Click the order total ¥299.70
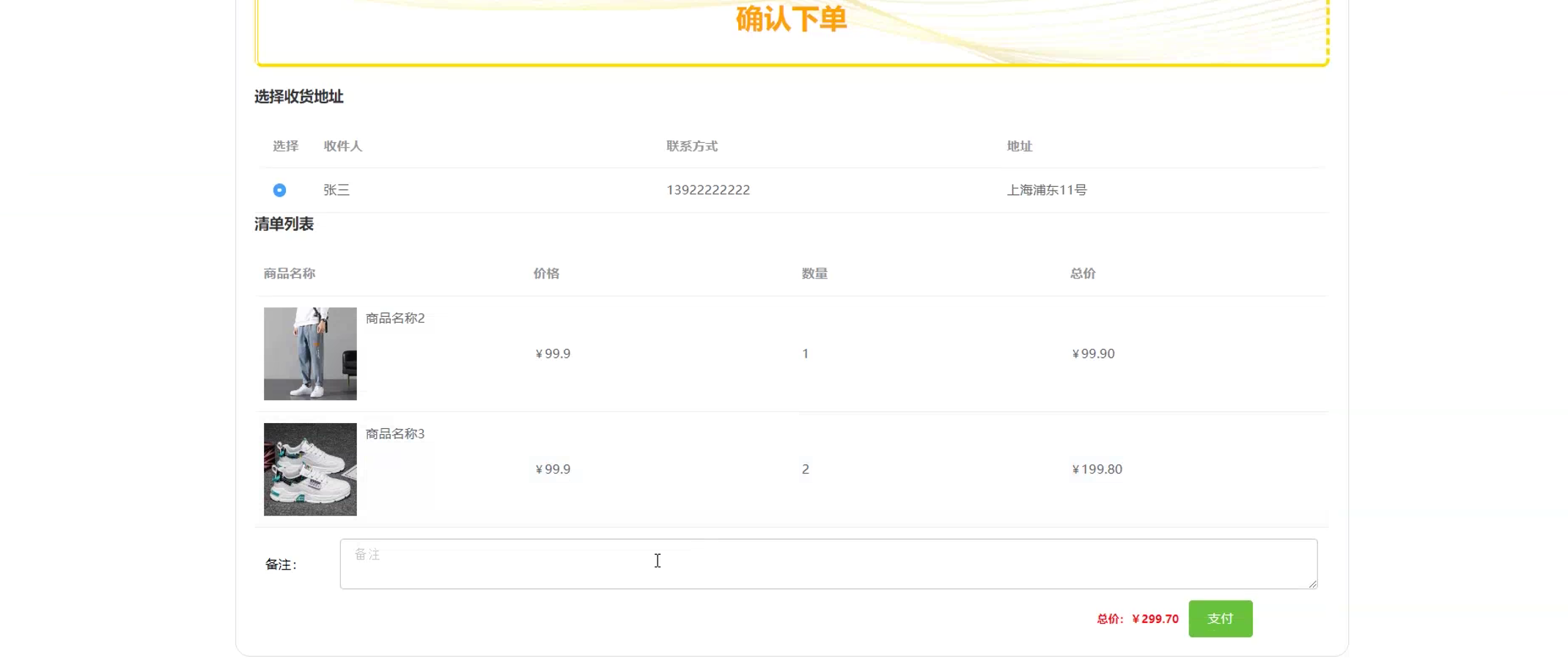The image size is (1568, 662). (x=1155, y=619)
